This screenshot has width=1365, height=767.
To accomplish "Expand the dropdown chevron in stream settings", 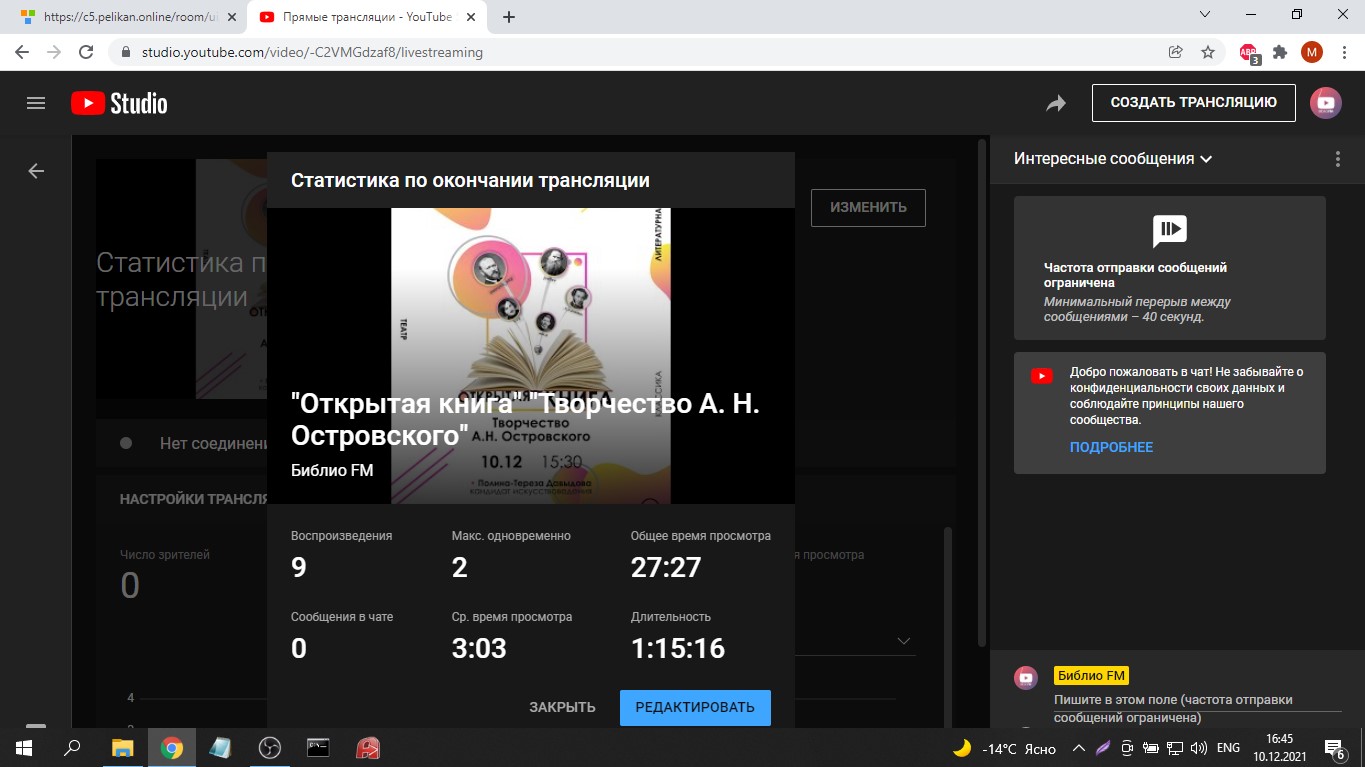I will coord(903,641).
